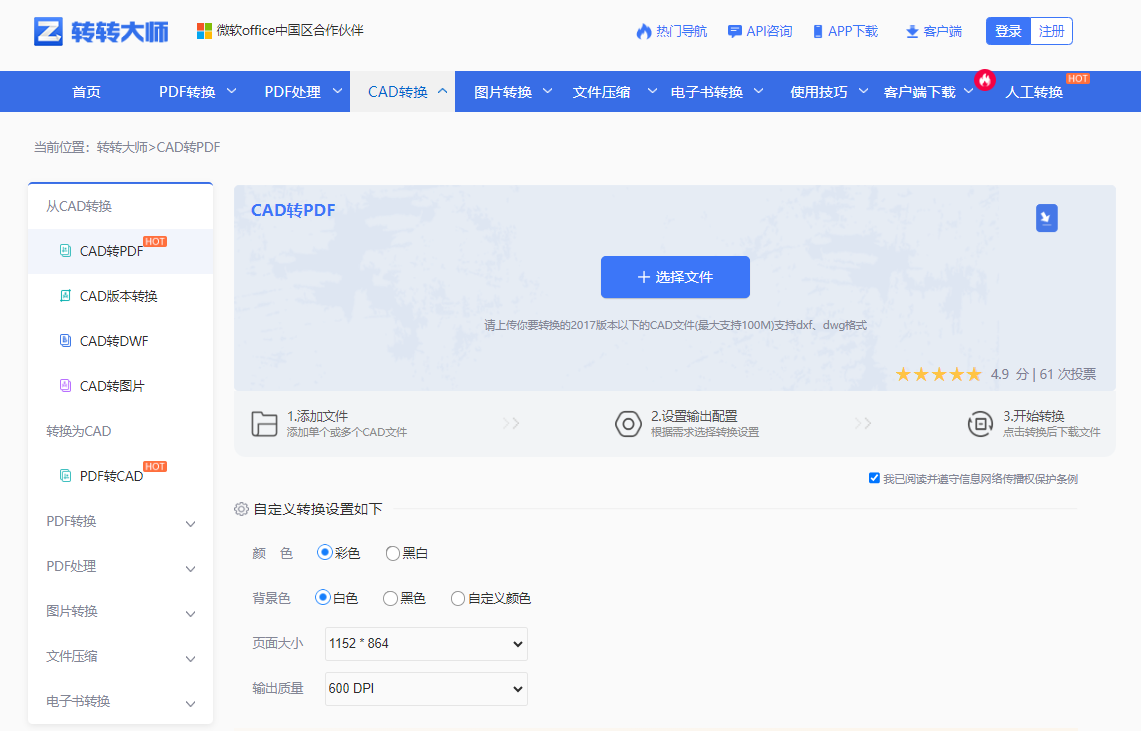Click the circular icon for 3.开始转换

(981, 423)
